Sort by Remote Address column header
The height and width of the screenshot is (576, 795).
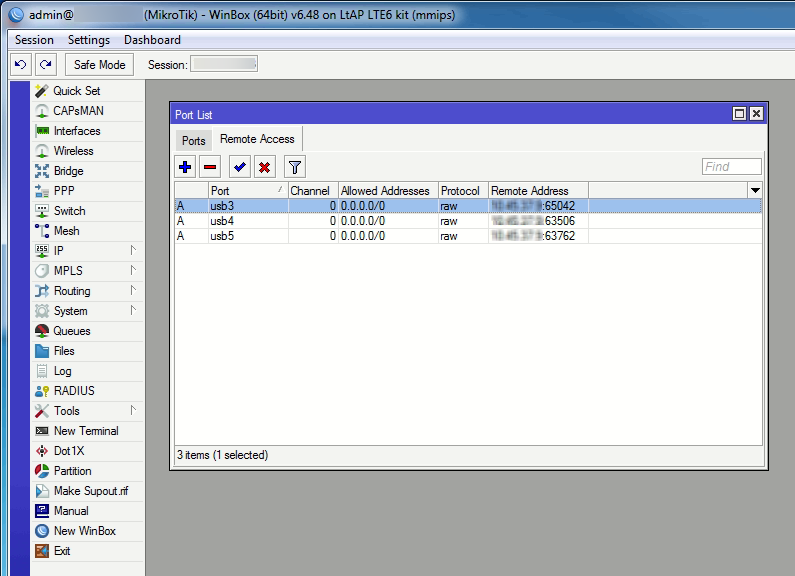[x=538, y=191]
